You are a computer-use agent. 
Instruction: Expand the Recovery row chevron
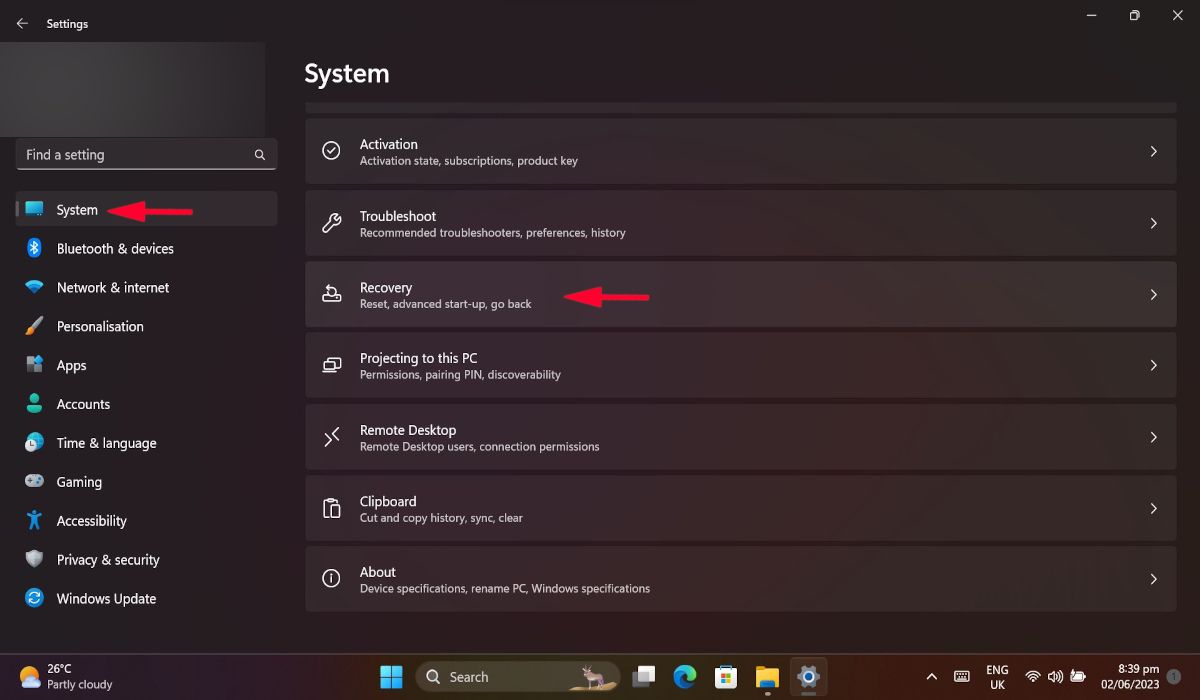click(1153, 294)
